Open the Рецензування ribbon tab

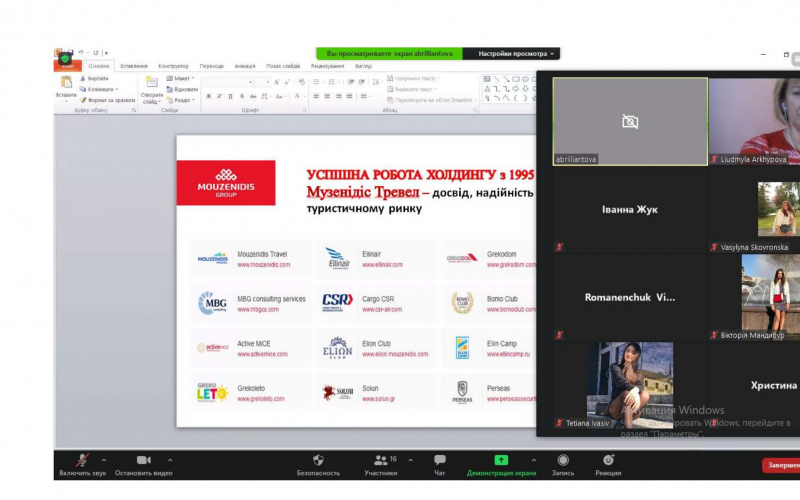click(327, 66)
